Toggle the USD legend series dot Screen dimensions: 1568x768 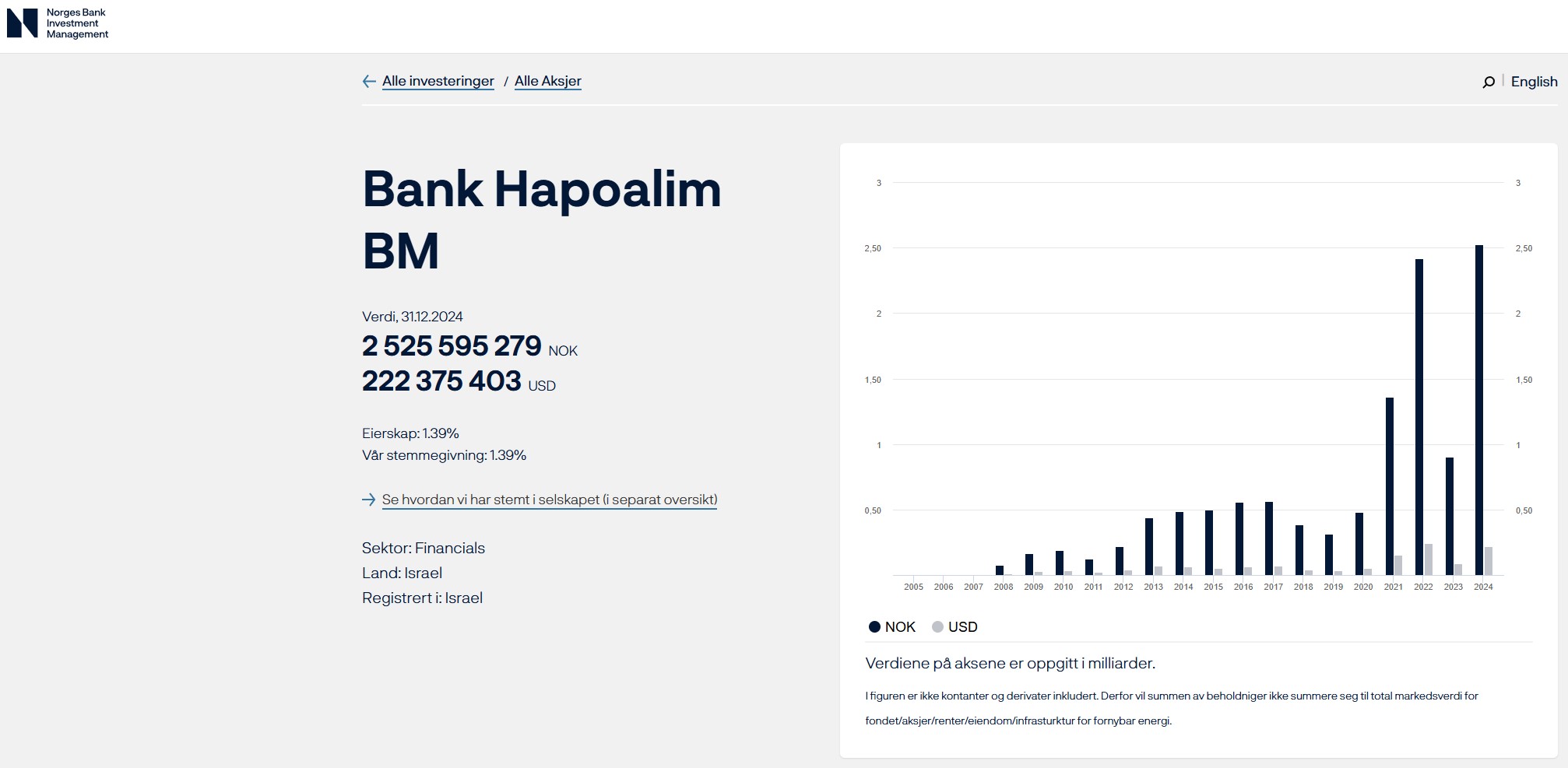coord(937,627)
